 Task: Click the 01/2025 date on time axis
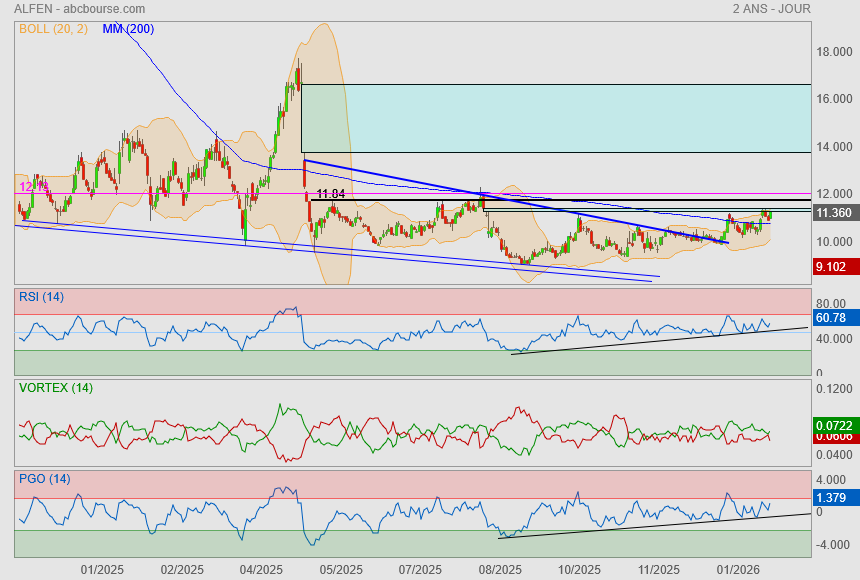click(x=101, y=570)
